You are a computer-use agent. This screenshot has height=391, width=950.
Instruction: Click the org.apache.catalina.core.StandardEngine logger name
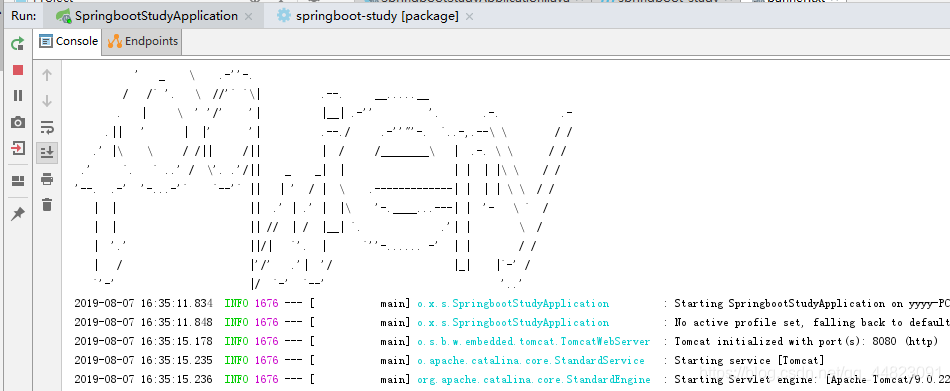coord(534,379)
